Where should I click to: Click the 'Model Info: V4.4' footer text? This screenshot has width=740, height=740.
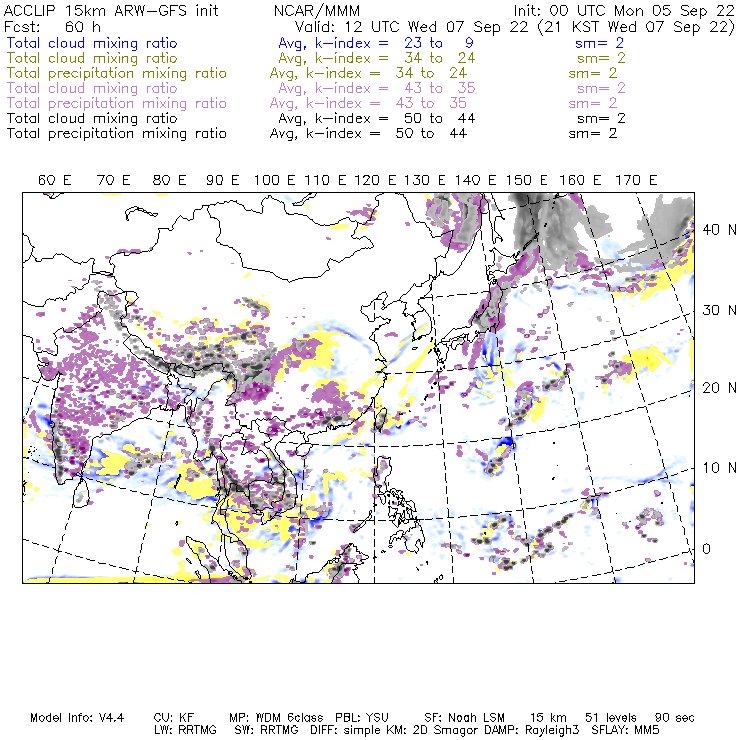coord(77,718)
